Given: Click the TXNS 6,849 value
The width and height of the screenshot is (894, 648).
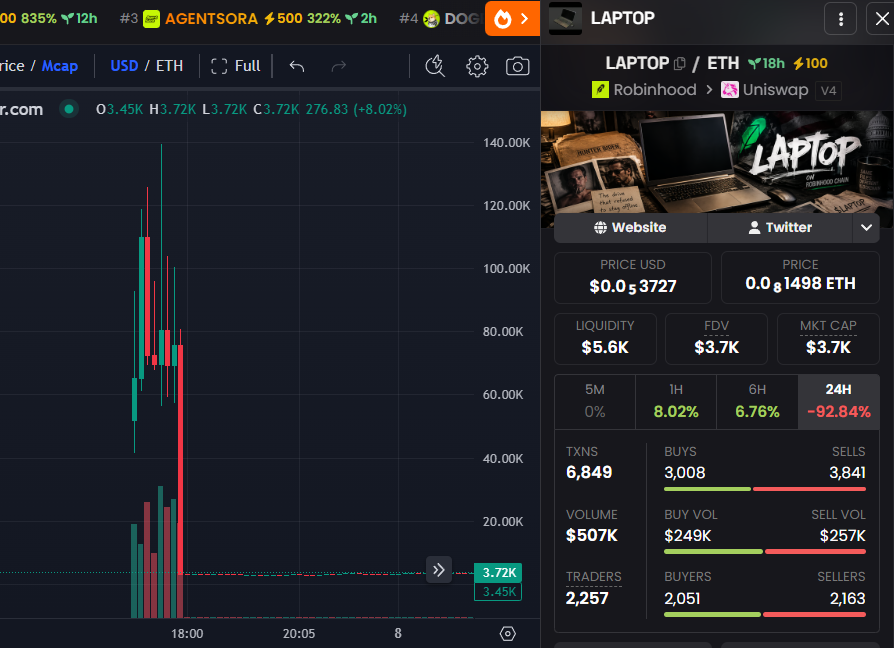Looking at the screenshot, I should pos(589,472).
